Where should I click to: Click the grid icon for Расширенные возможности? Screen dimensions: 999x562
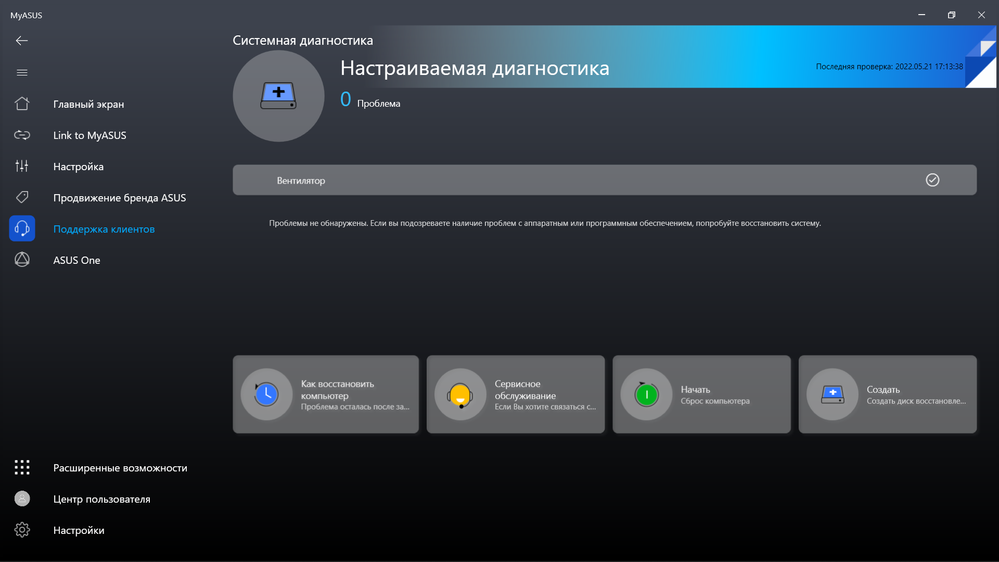(22, 468)
